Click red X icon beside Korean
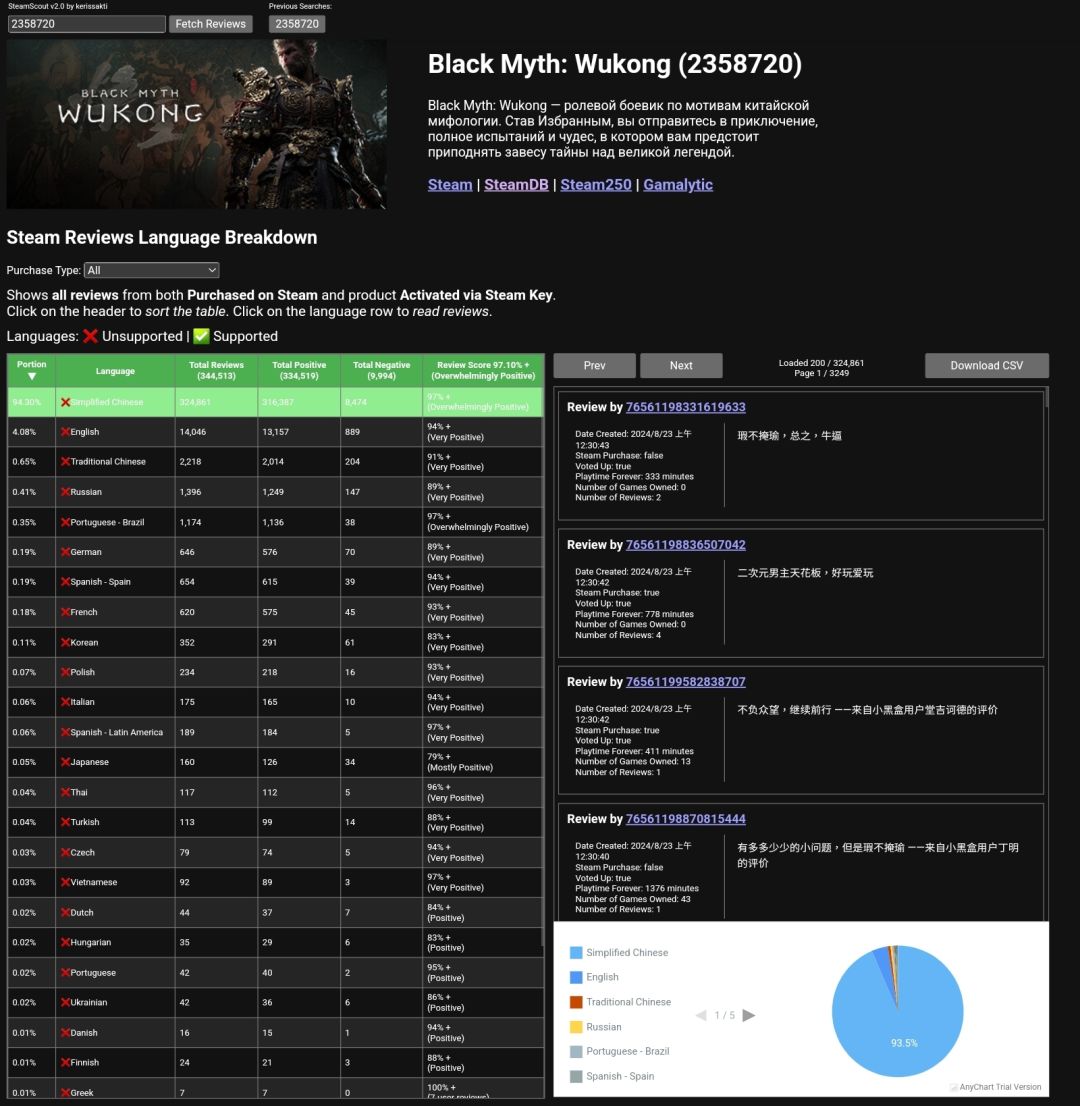Image resolution: width=1080 pixels, height=1106 pixels. click(x=65, y=642)
